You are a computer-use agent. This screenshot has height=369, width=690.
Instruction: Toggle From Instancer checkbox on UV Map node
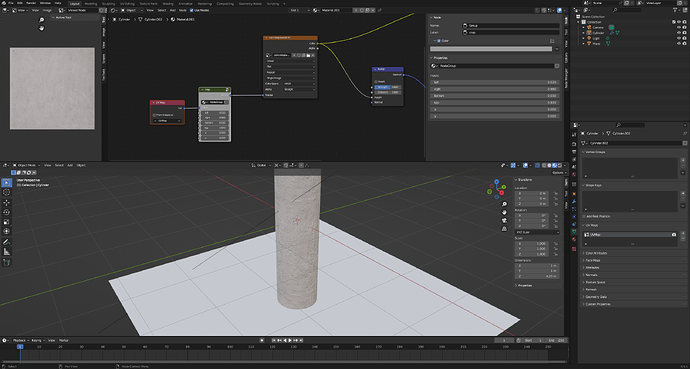pyautogui.click(x=154, y=115)
